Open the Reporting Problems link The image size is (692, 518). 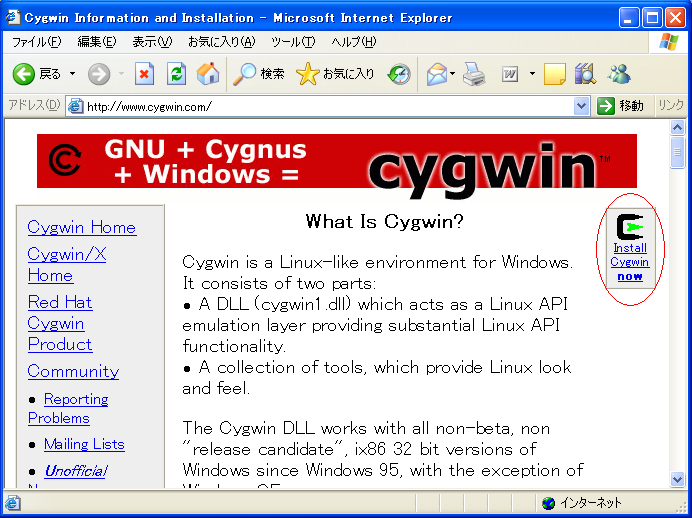click(68, 409)
